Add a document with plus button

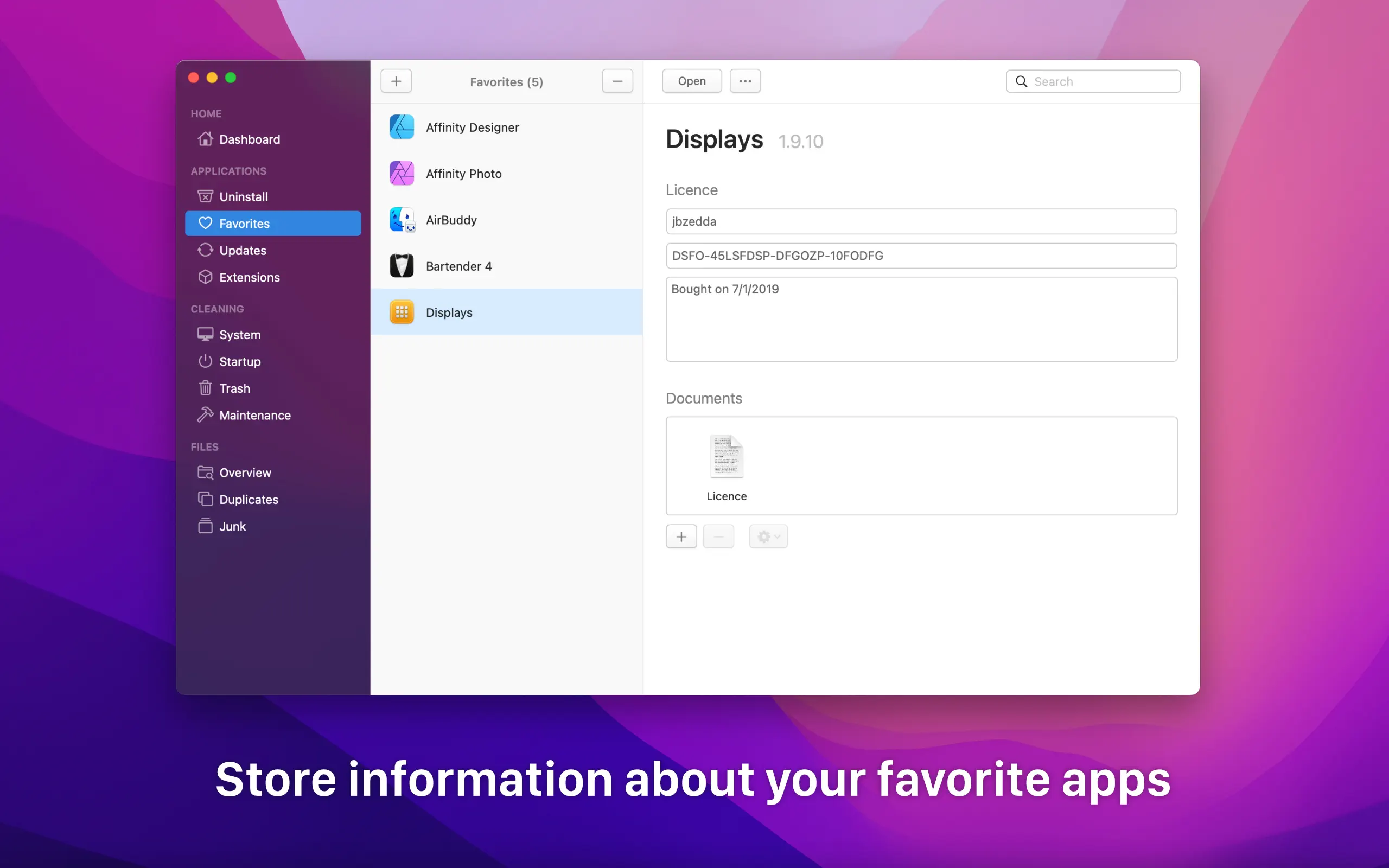(x=681, y=536)
